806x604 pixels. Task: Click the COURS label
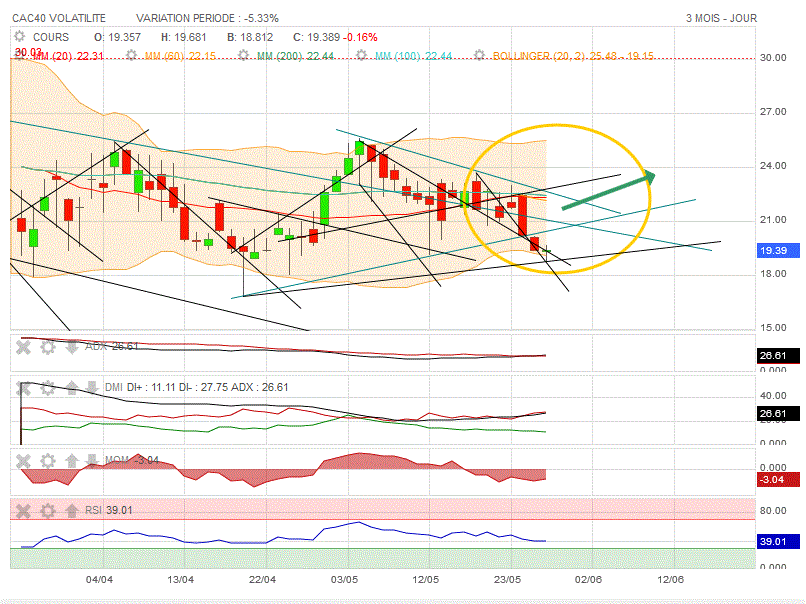click(x=51, y=37)
